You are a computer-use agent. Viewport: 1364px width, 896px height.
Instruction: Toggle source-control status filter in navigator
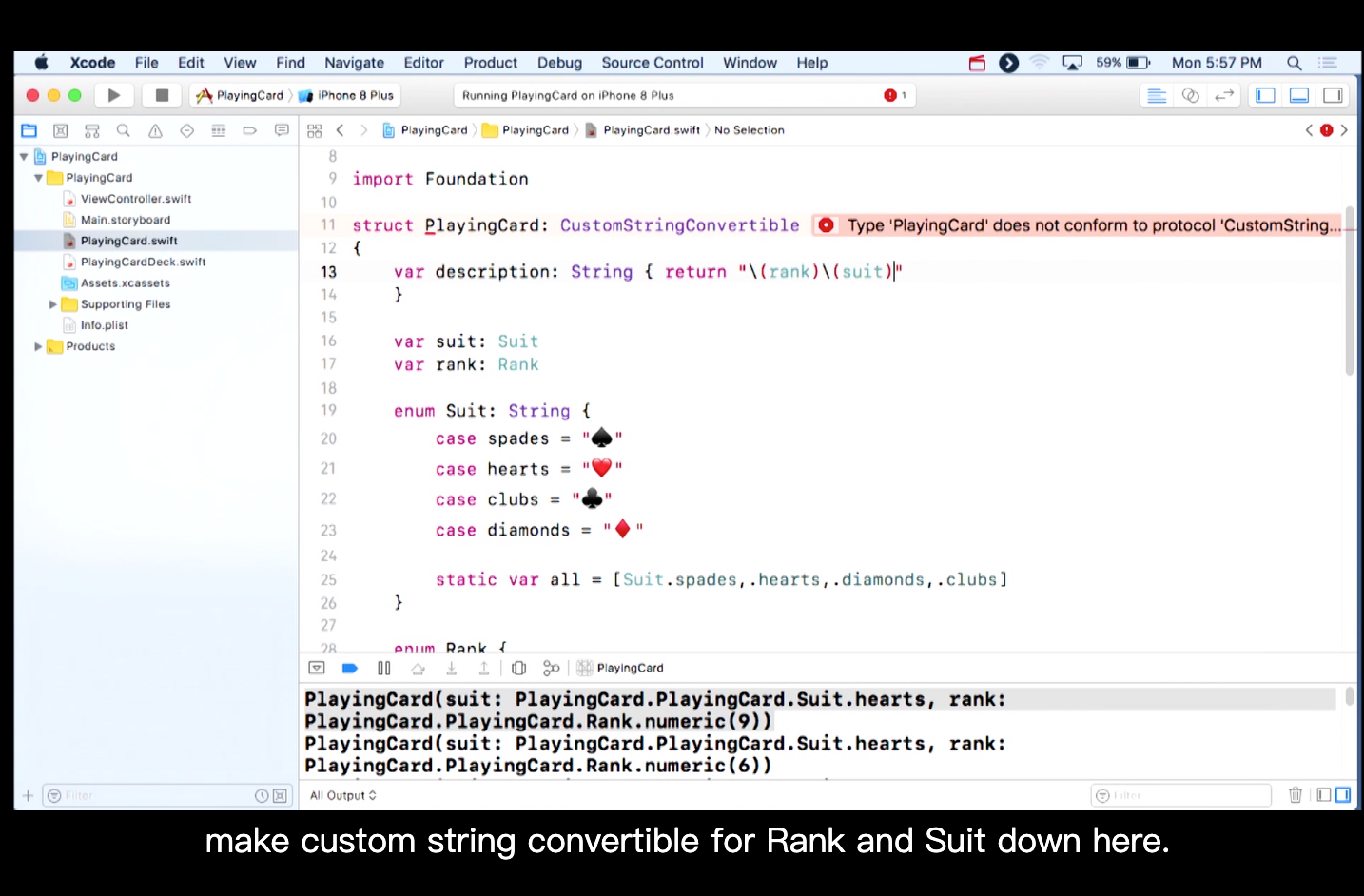281,795
